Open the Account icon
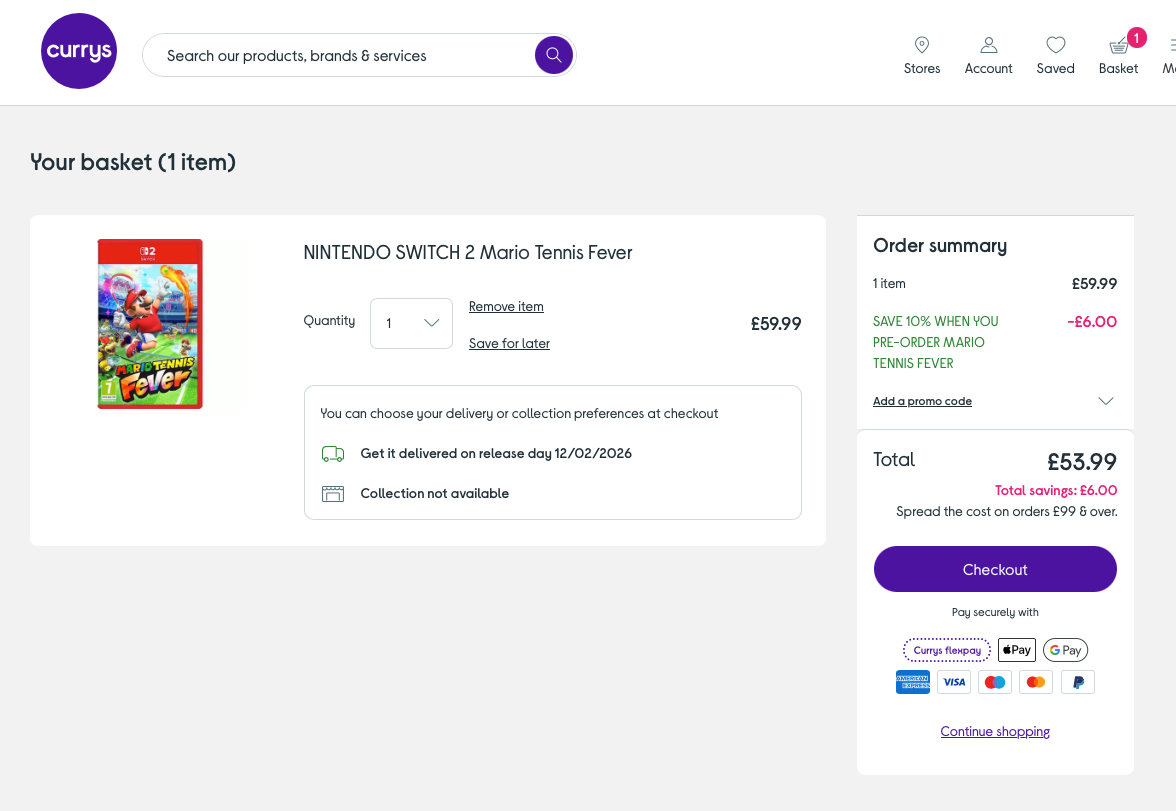 coord(988,46)
